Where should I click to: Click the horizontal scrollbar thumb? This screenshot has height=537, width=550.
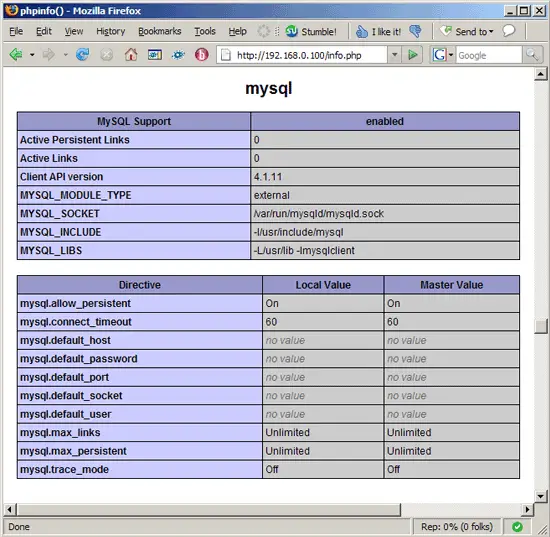(x=209, y=509)
